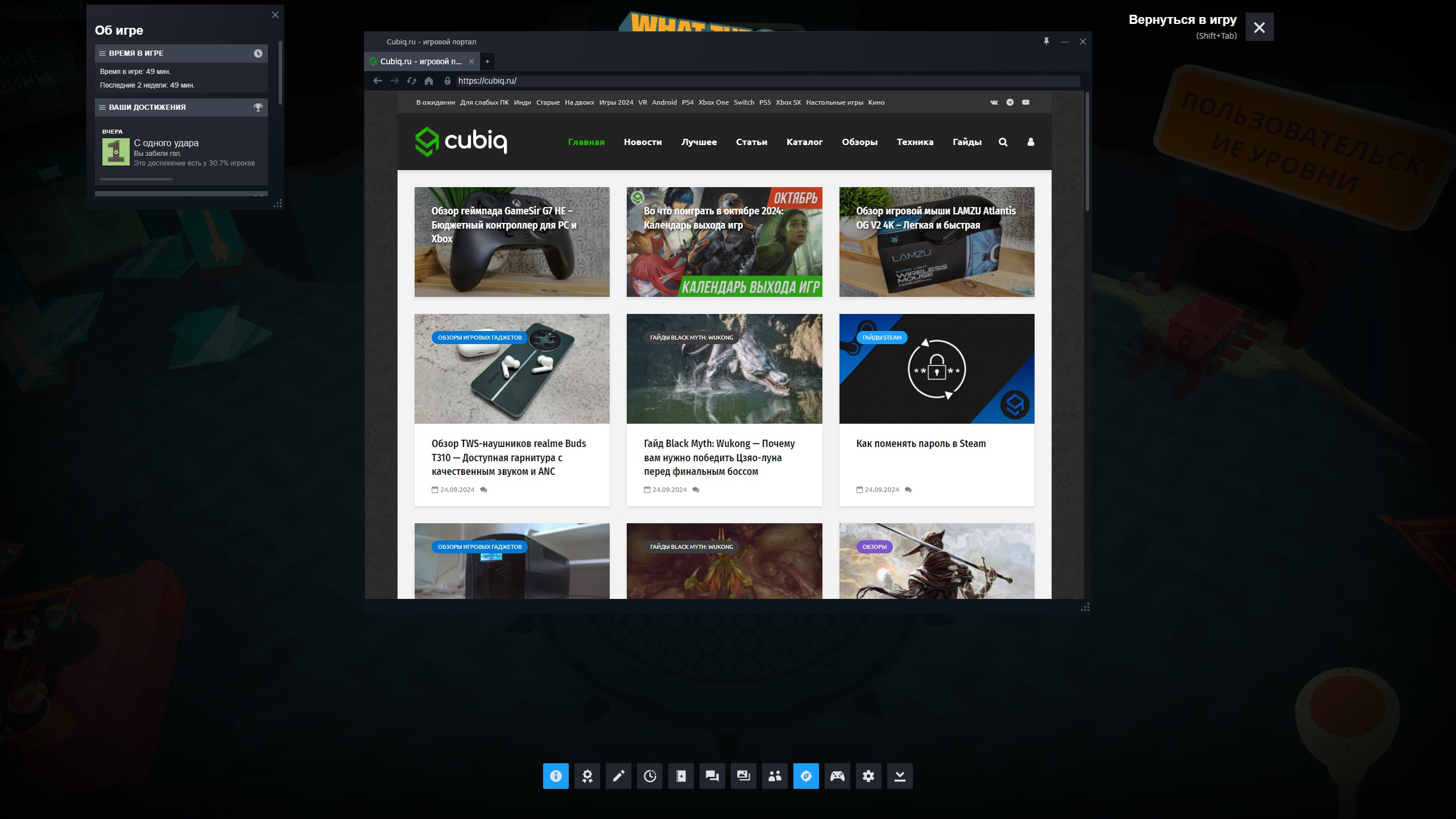The width and height of the screenshot is (1456, 819).
Task: Click the horizontal scrollbar under the achievements list
Action: [136, 179]
